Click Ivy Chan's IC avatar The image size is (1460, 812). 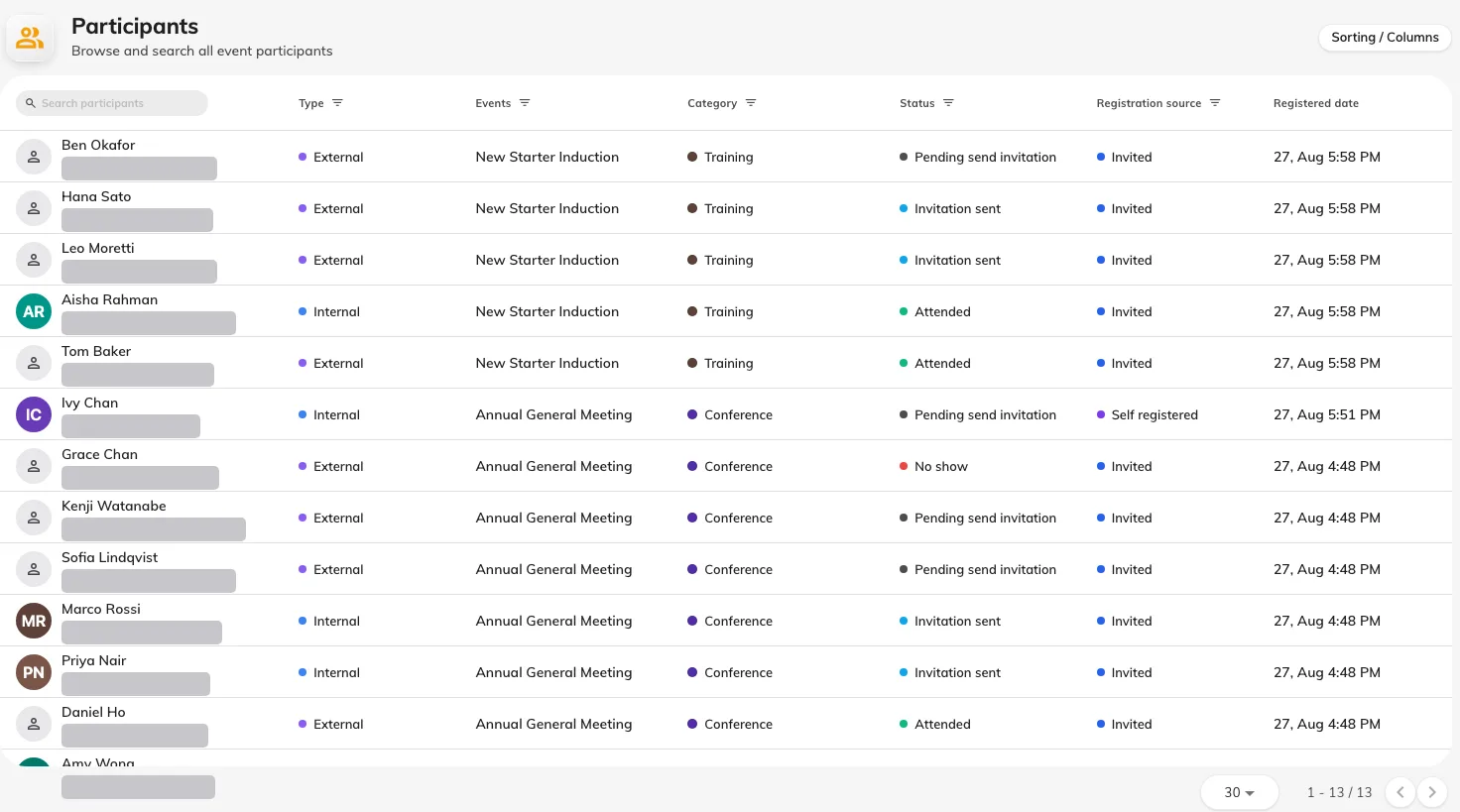[34, 414]
